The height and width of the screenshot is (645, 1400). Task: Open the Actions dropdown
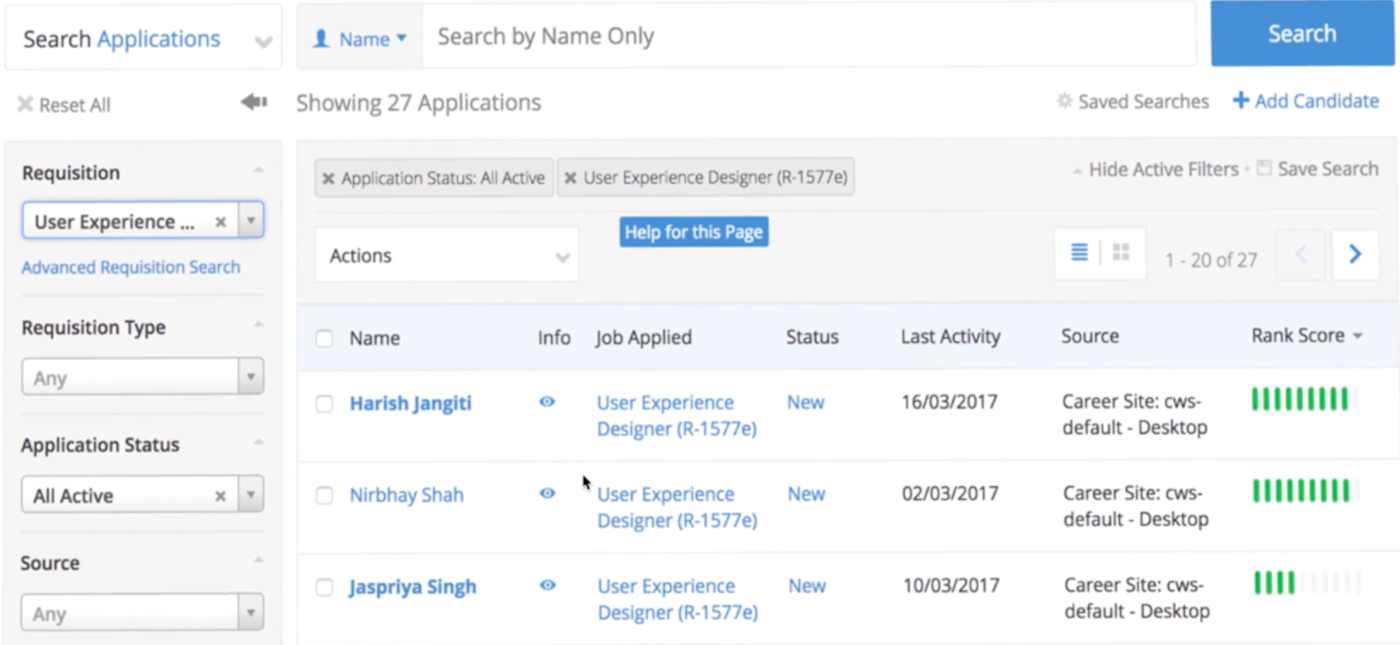click(447, 256)
